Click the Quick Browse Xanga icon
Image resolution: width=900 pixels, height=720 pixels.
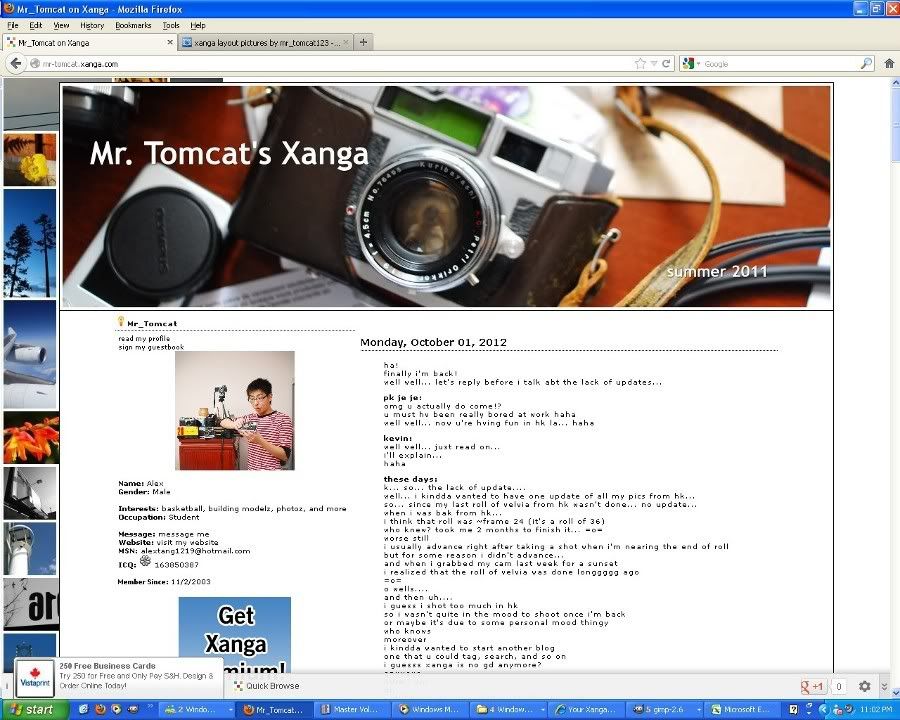click(x=239, y=686)
